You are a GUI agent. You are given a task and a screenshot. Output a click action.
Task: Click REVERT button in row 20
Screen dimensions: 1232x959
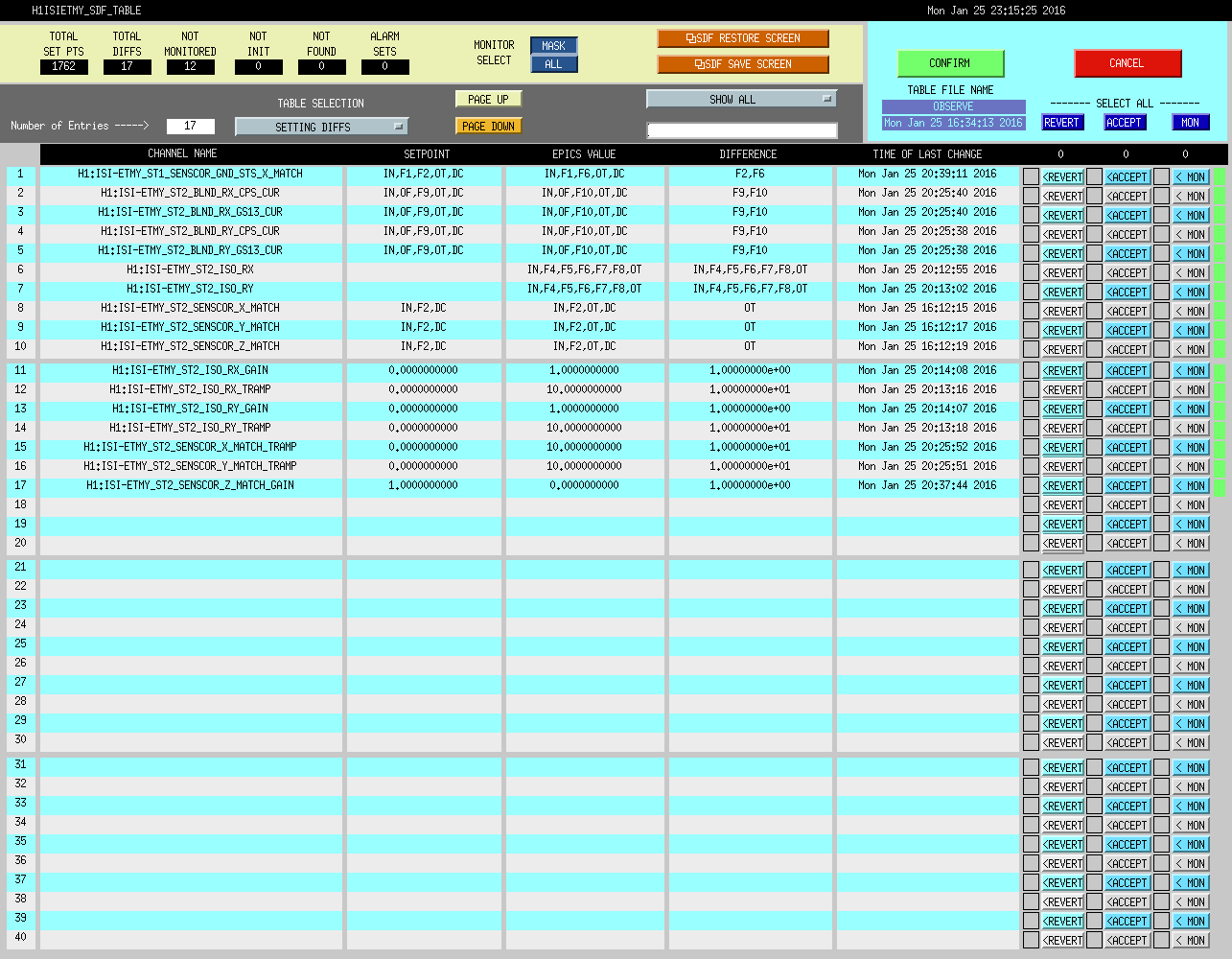[1063, 544]
